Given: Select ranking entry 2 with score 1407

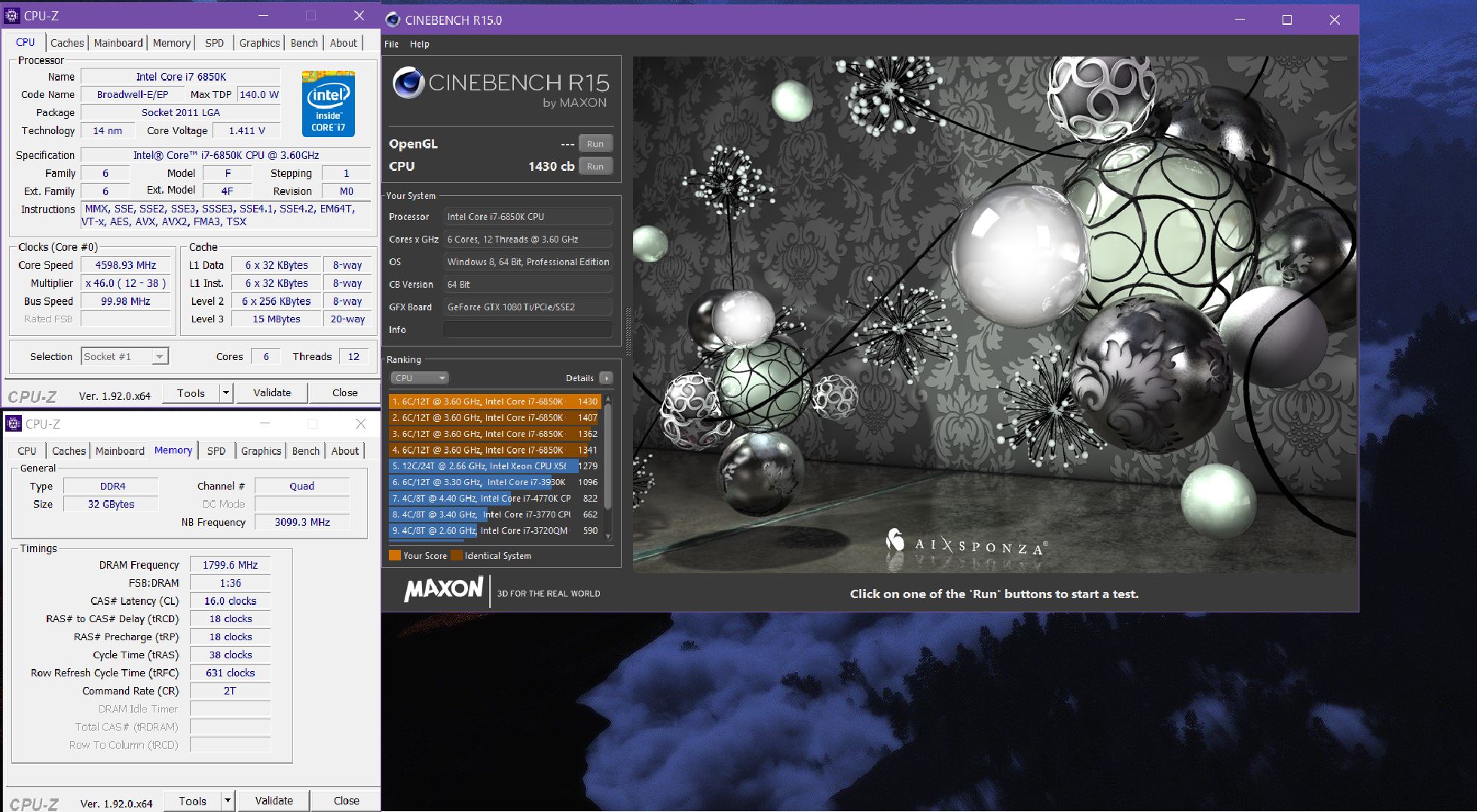Looking at the screenshot, I should 494,417.
